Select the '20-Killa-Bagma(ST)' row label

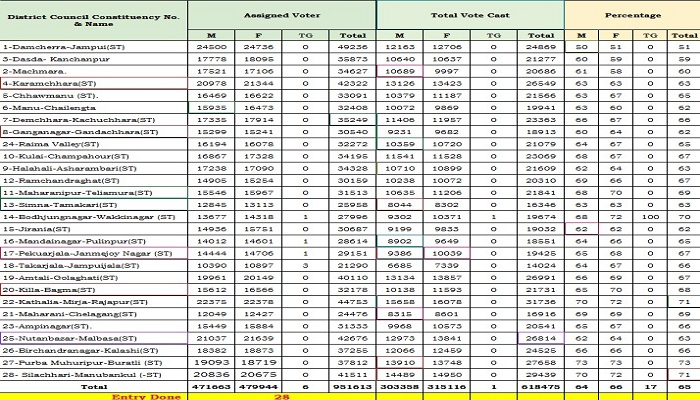(42, 291)
